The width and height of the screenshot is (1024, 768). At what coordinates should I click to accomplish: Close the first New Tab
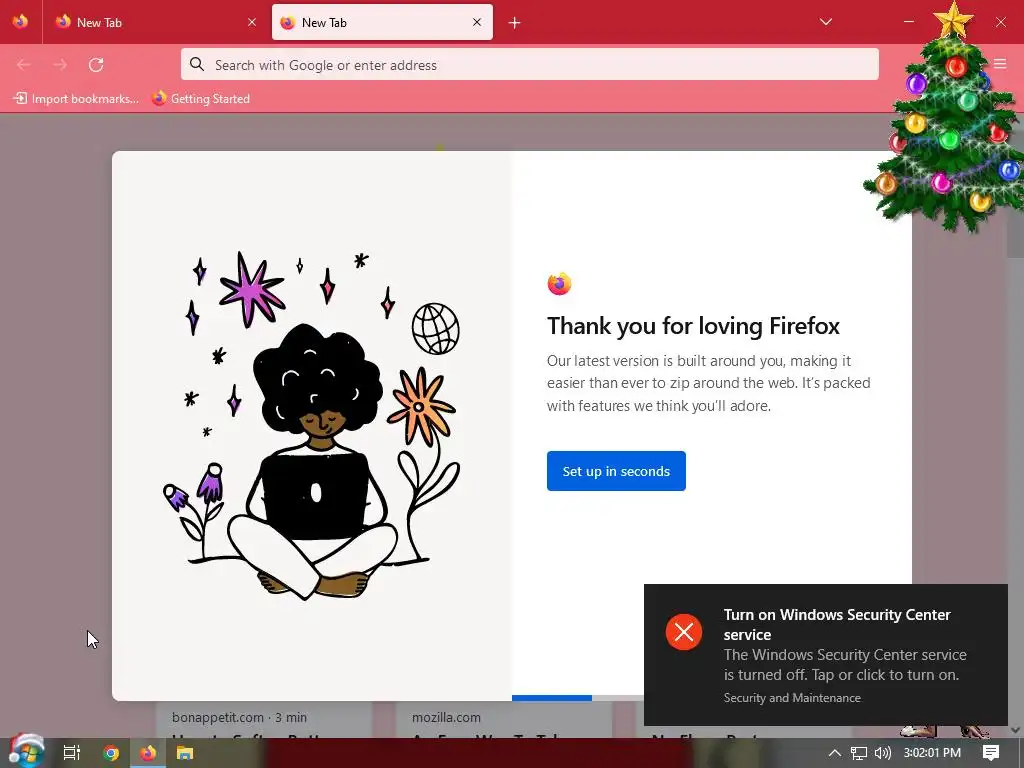[252, 22]
